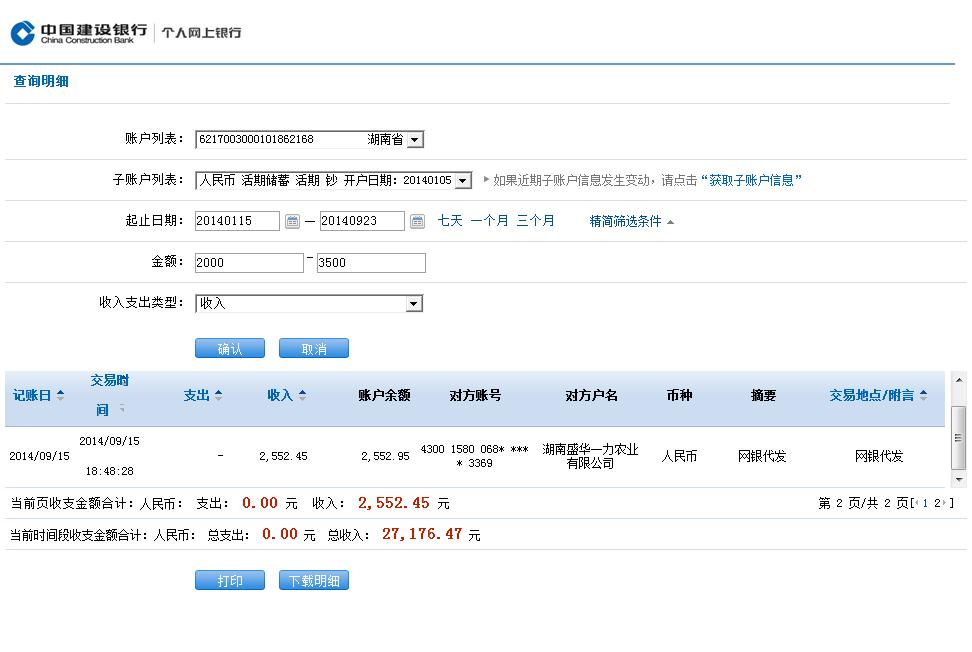Click the 个人网上银行 header text
The height and width of the screenshot is (652, 972).
[x=201, y=32]
